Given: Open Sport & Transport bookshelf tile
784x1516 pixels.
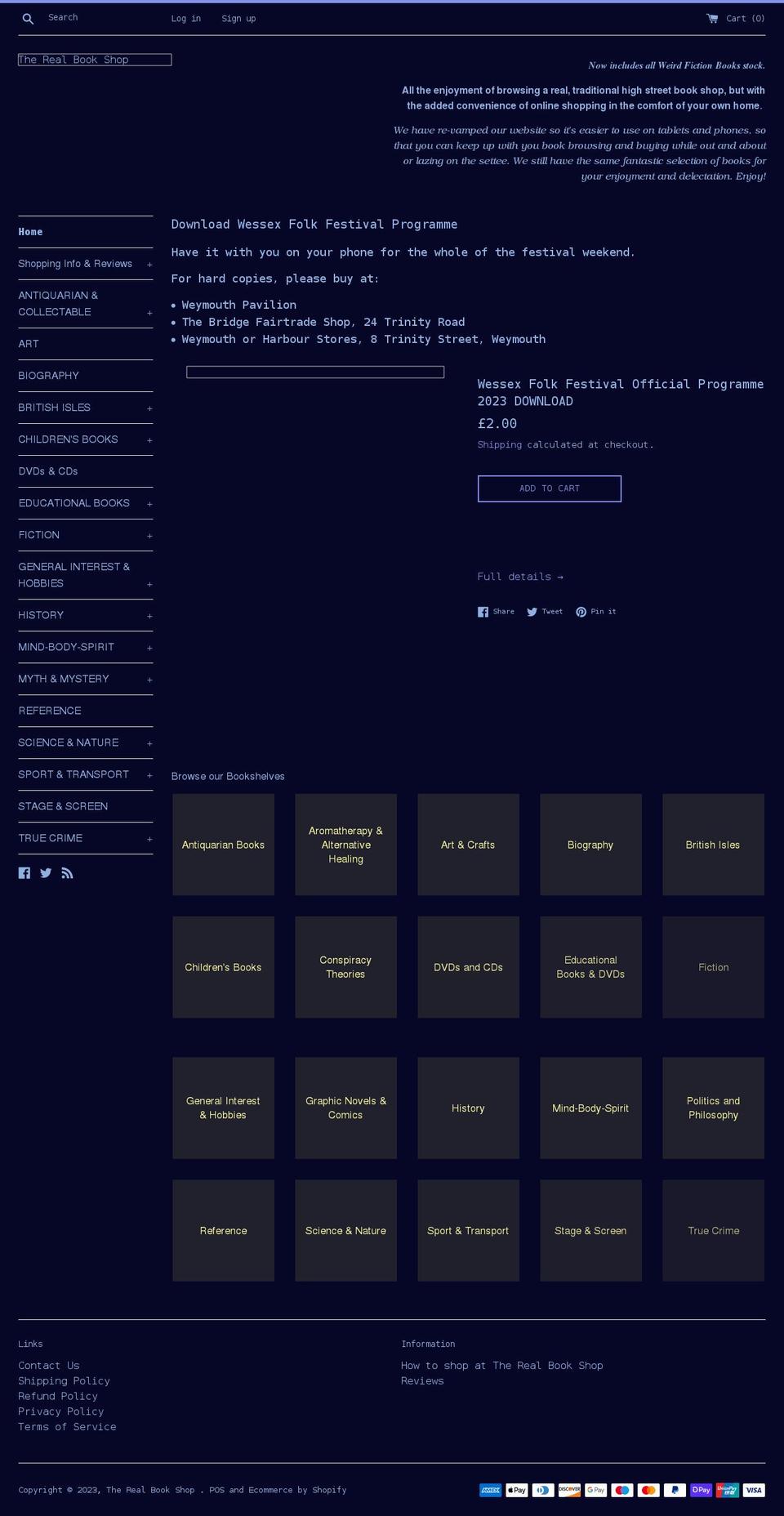Looking at the screenshot, I should 468,1231.
